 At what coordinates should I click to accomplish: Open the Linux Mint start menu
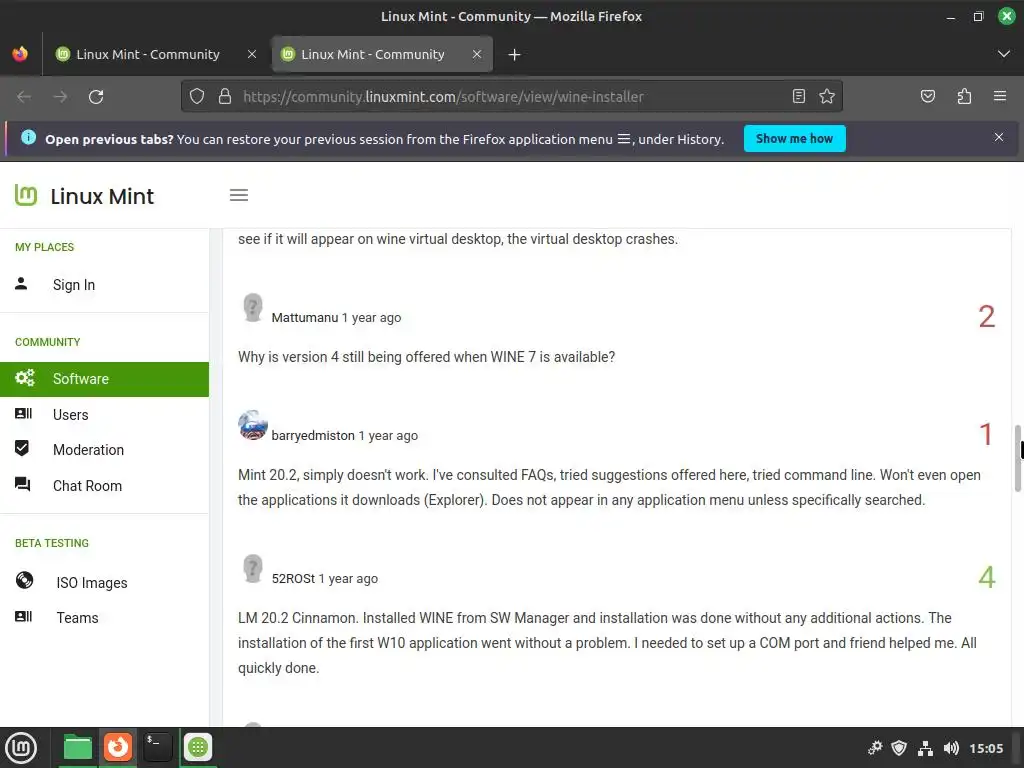point(22,748)
